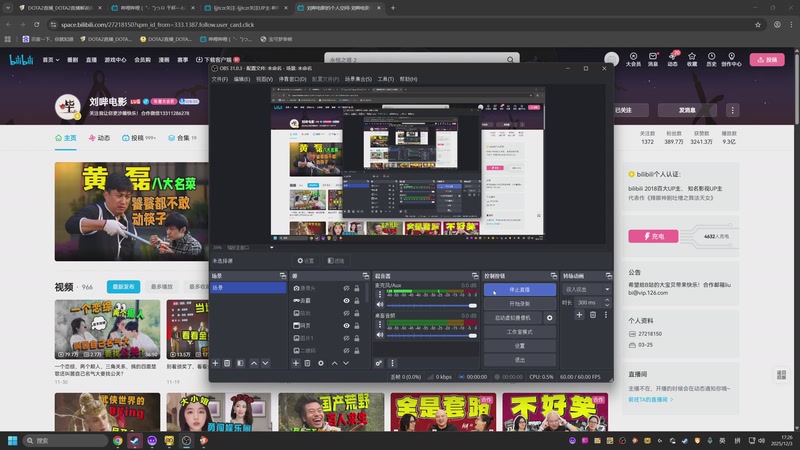Switch to the 动态 tab on the profile page
Image resolution: width=800 pixels, height=450 pixels.
click(x=99, y=138)
